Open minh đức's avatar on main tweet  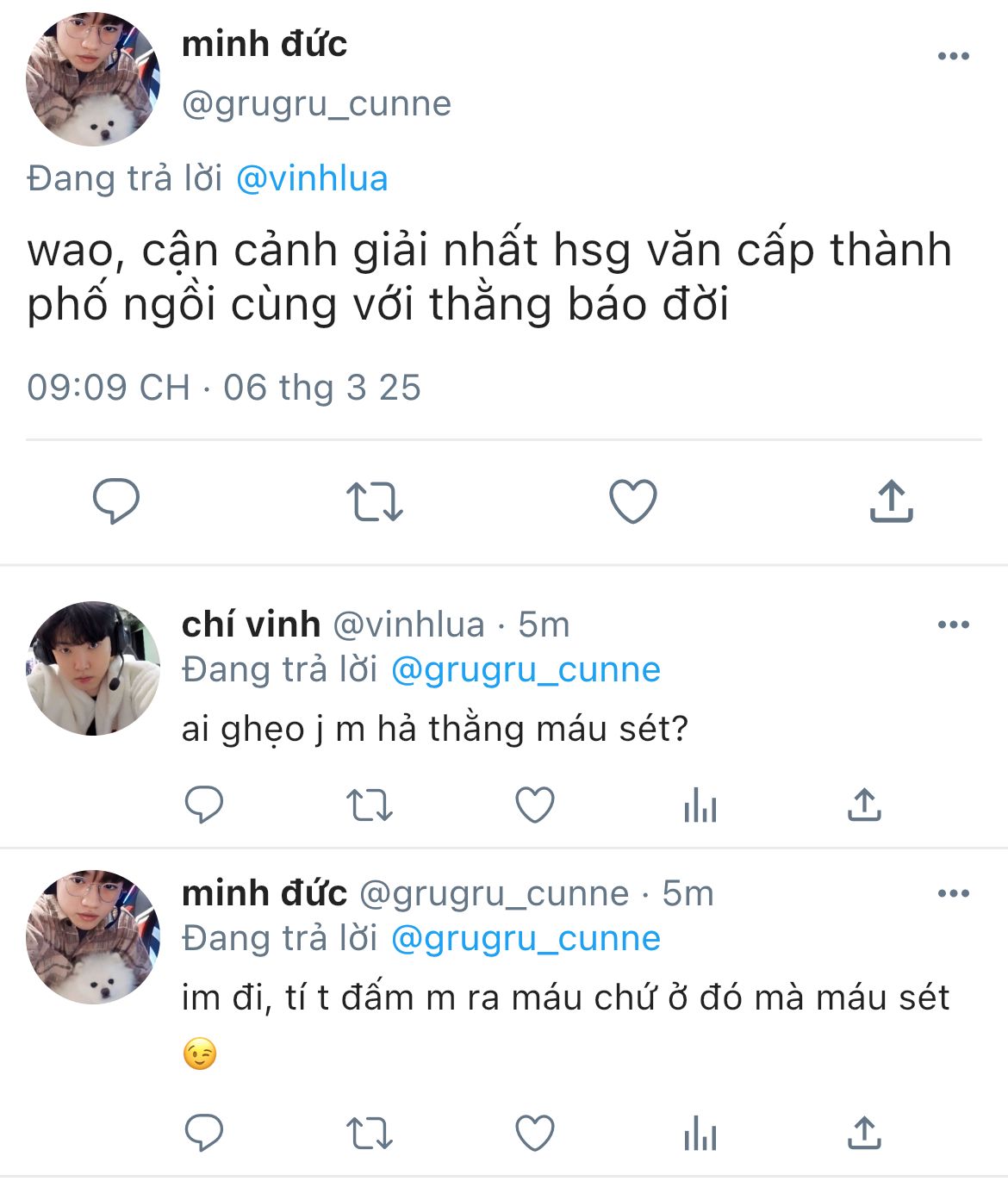click(93, 79)
